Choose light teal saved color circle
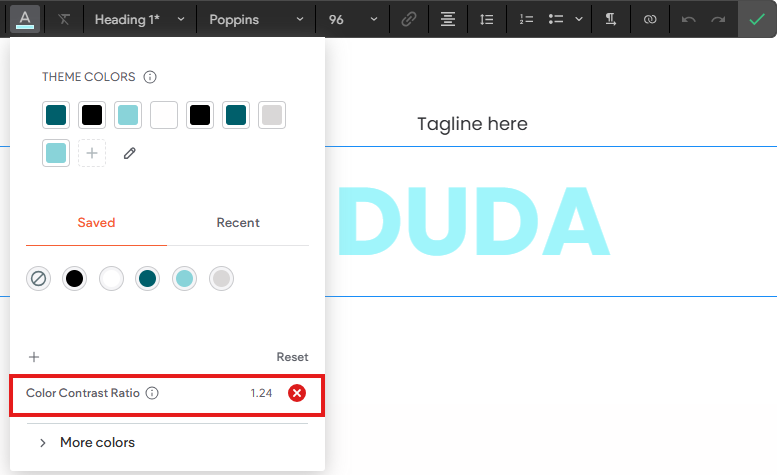The image size is (777, 475). point(184,278)
